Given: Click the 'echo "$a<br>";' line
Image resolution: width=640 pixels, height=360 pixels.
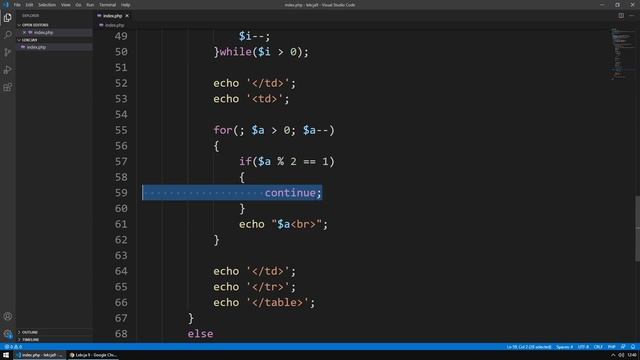Looking at the screenshot, I should (x=283, y=224).
